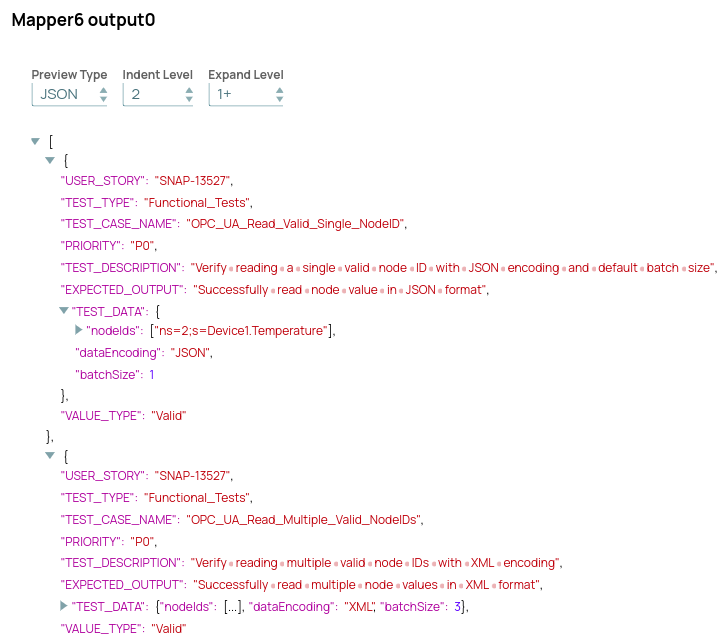Open the Preview Type JSON dropdown
The width and height of the screenshot is (726, 641).
pos(69,94)
